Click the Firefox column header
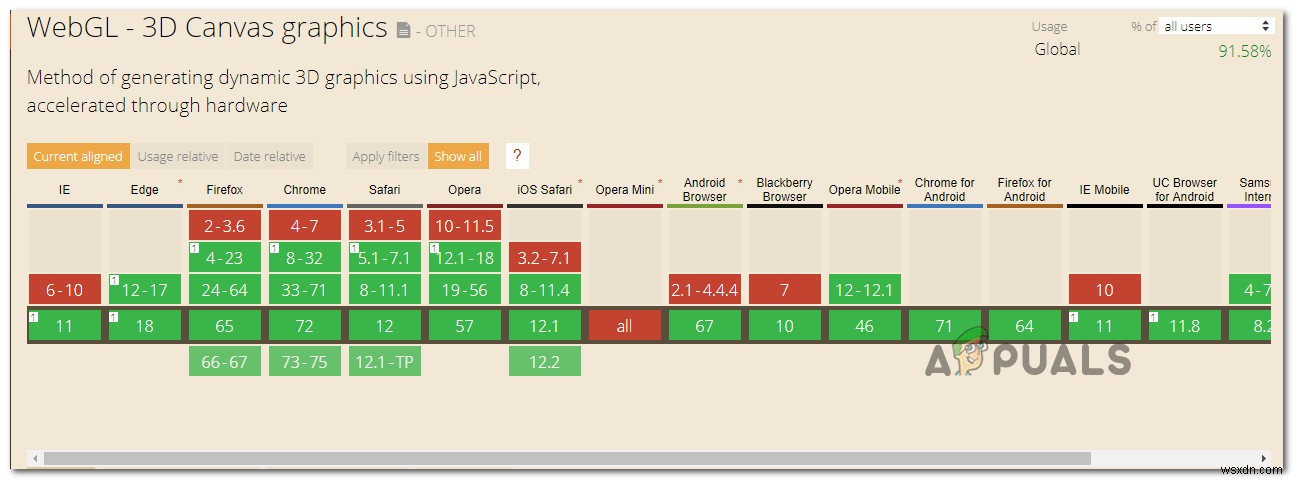 [x=225, y=189]
